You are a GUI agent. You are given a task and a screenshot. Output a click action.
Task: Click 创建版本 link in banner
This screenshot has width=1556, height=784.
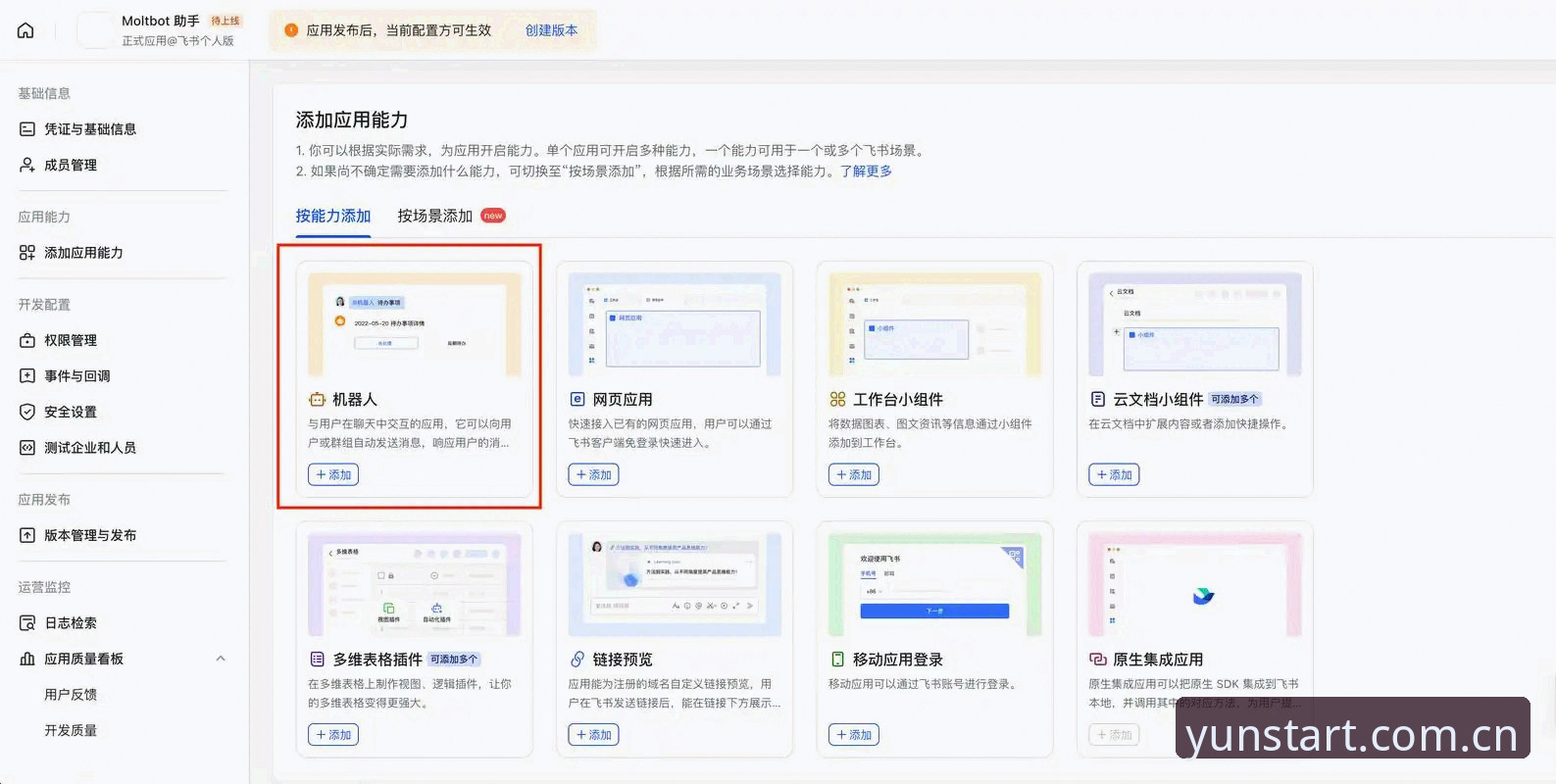(x=551, y=30)
